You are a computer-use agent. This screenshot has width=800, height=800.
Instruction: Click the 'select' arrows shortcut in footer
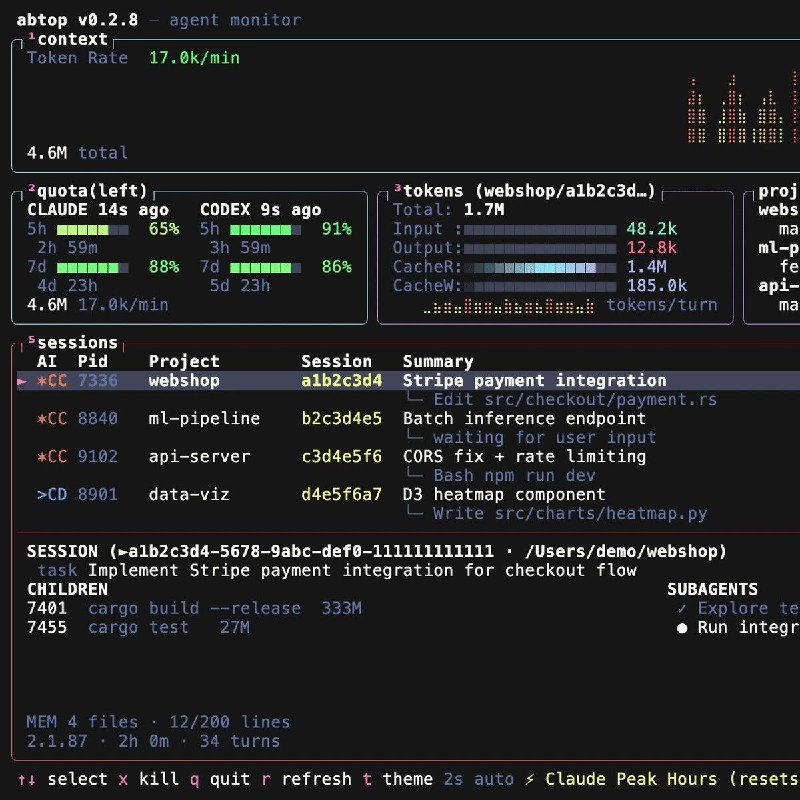[62, 779]
